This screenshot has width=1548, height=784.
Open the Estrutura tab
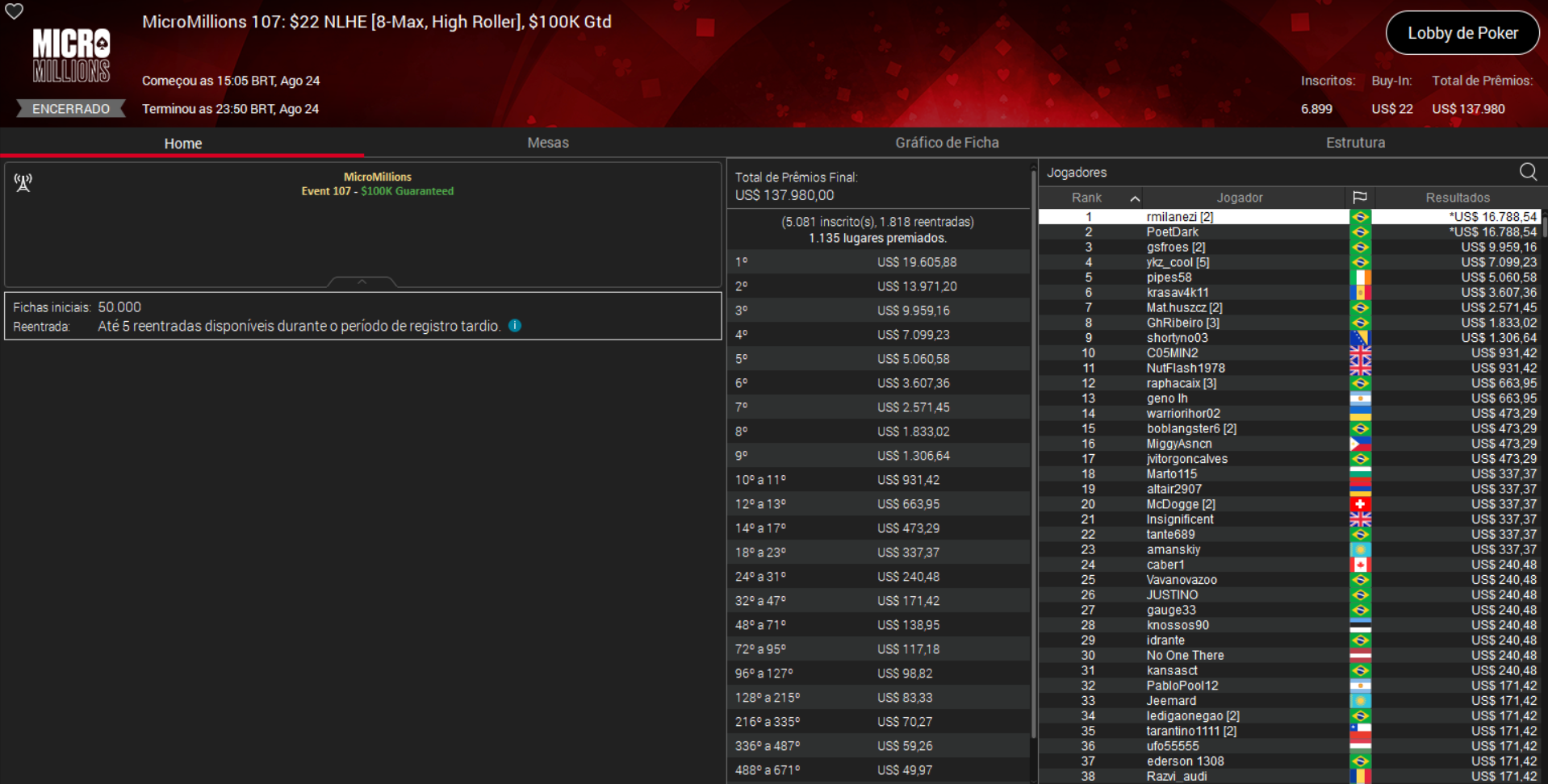coord(1355,143)
